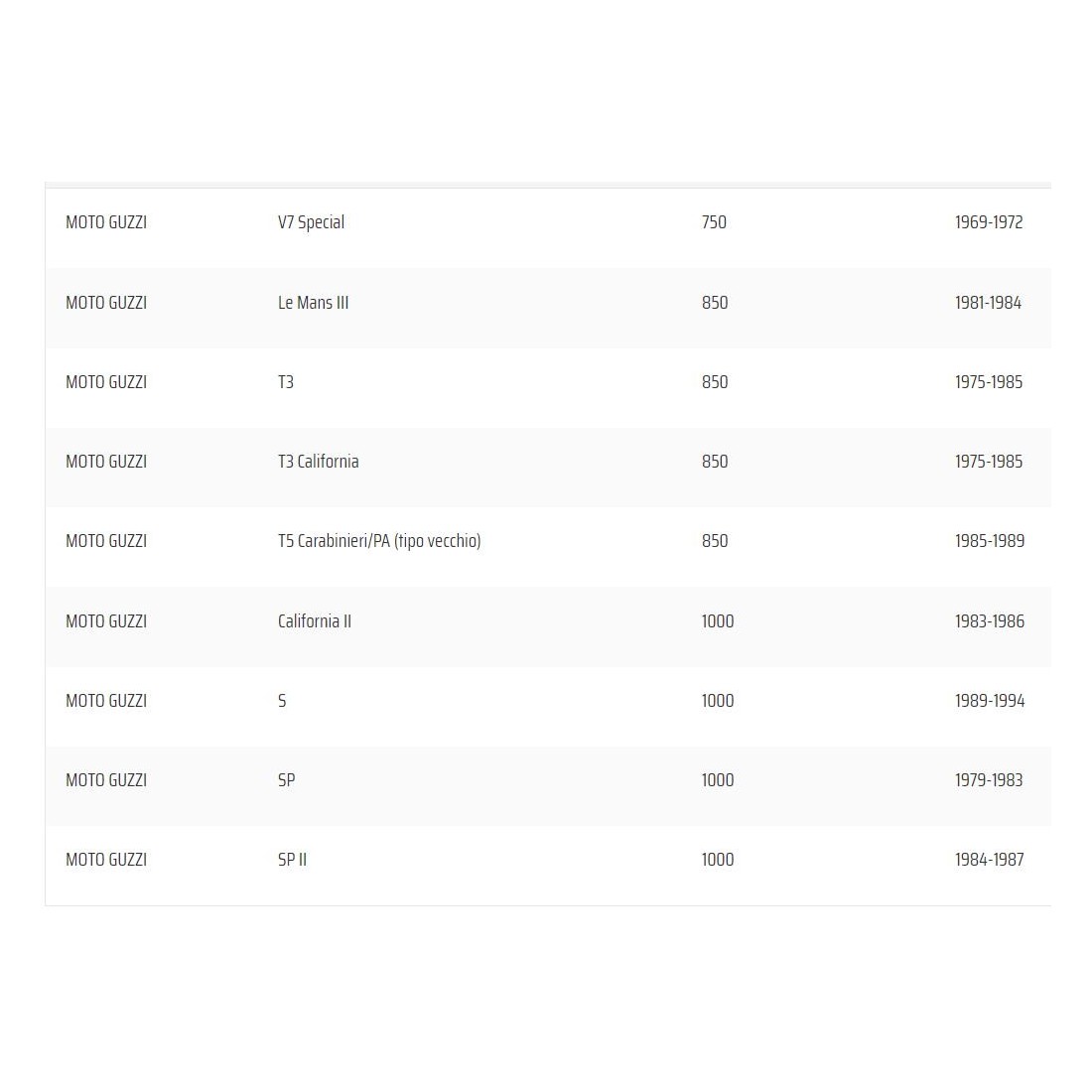Click the 1985-1989 year cell
The height and width of the screenshot is (1092, 1092).
(989, 541)
